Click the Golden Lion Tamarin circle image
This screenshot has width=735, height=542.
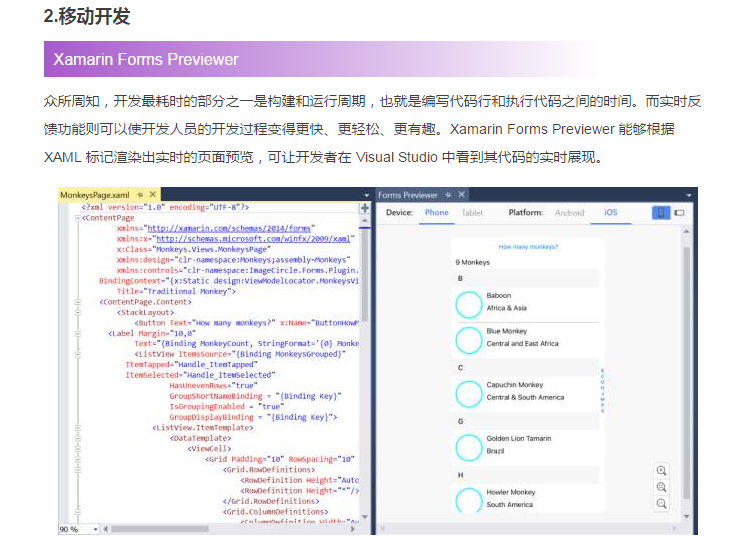(469, 448)
